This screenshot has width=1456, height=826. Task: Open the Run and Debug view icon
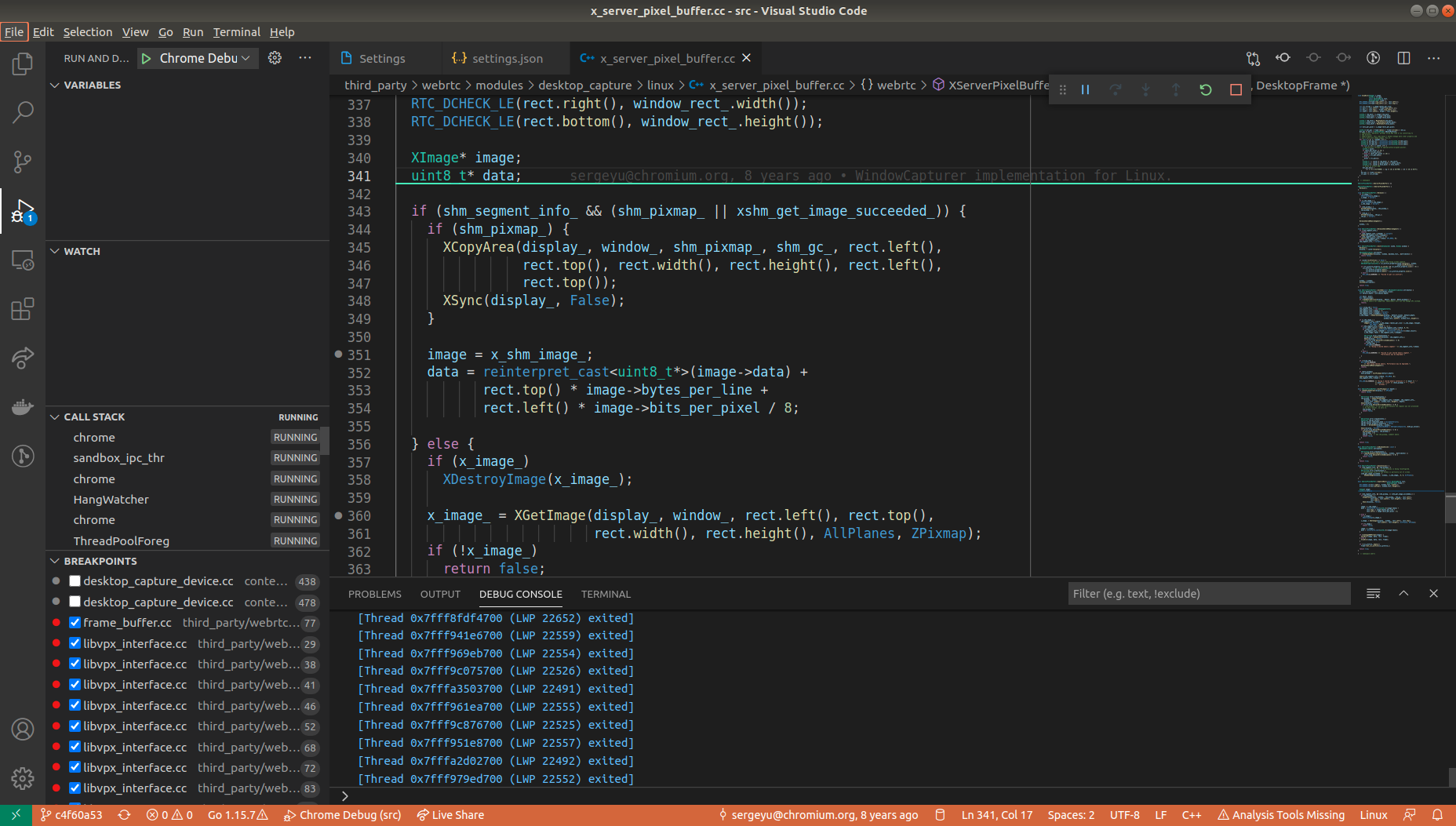23,211
